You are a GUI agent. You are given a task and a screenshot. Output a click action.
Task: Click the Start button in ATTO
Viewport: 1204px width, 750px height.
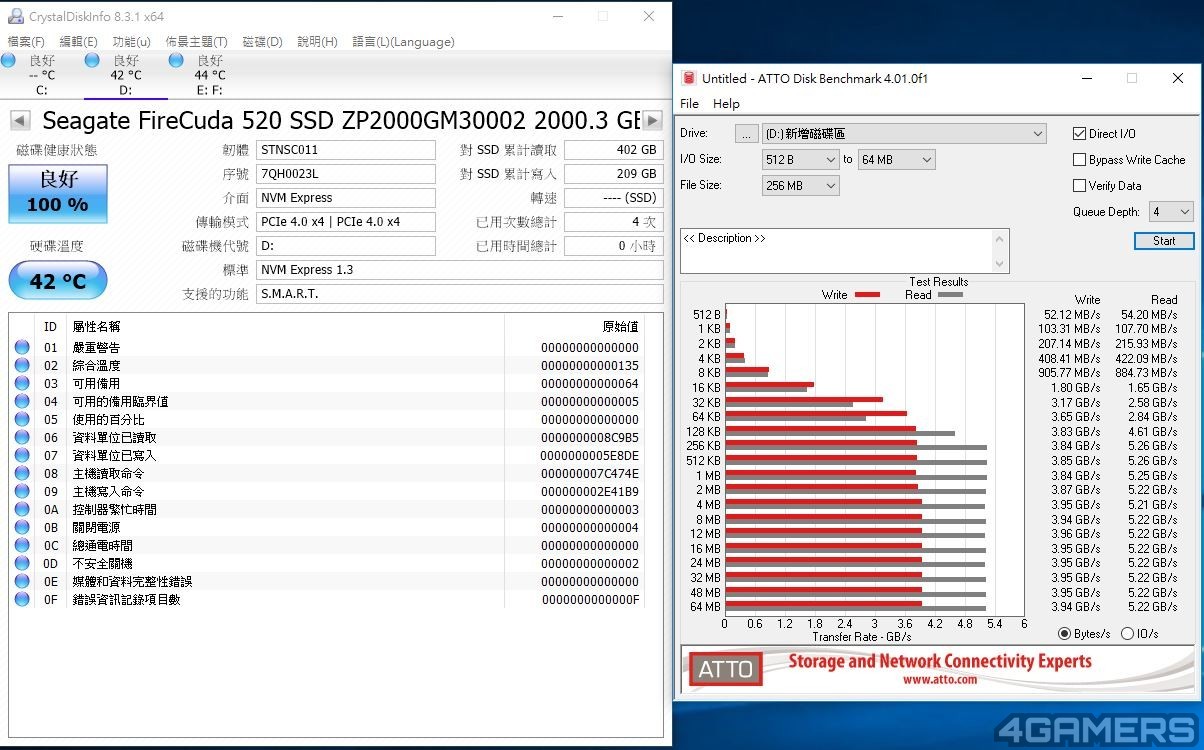coord(1164,241)
